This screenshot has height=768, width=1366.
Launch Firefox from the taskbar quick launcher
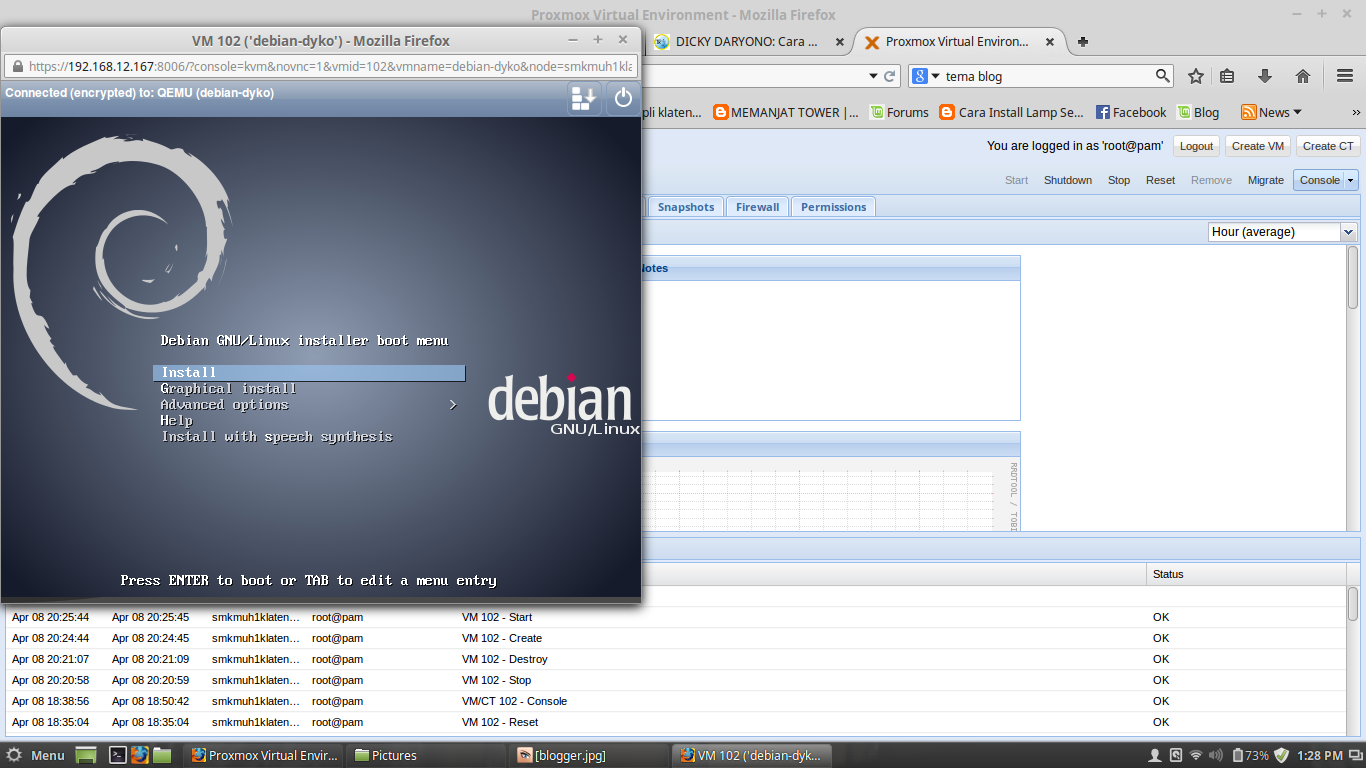point(139,755)
